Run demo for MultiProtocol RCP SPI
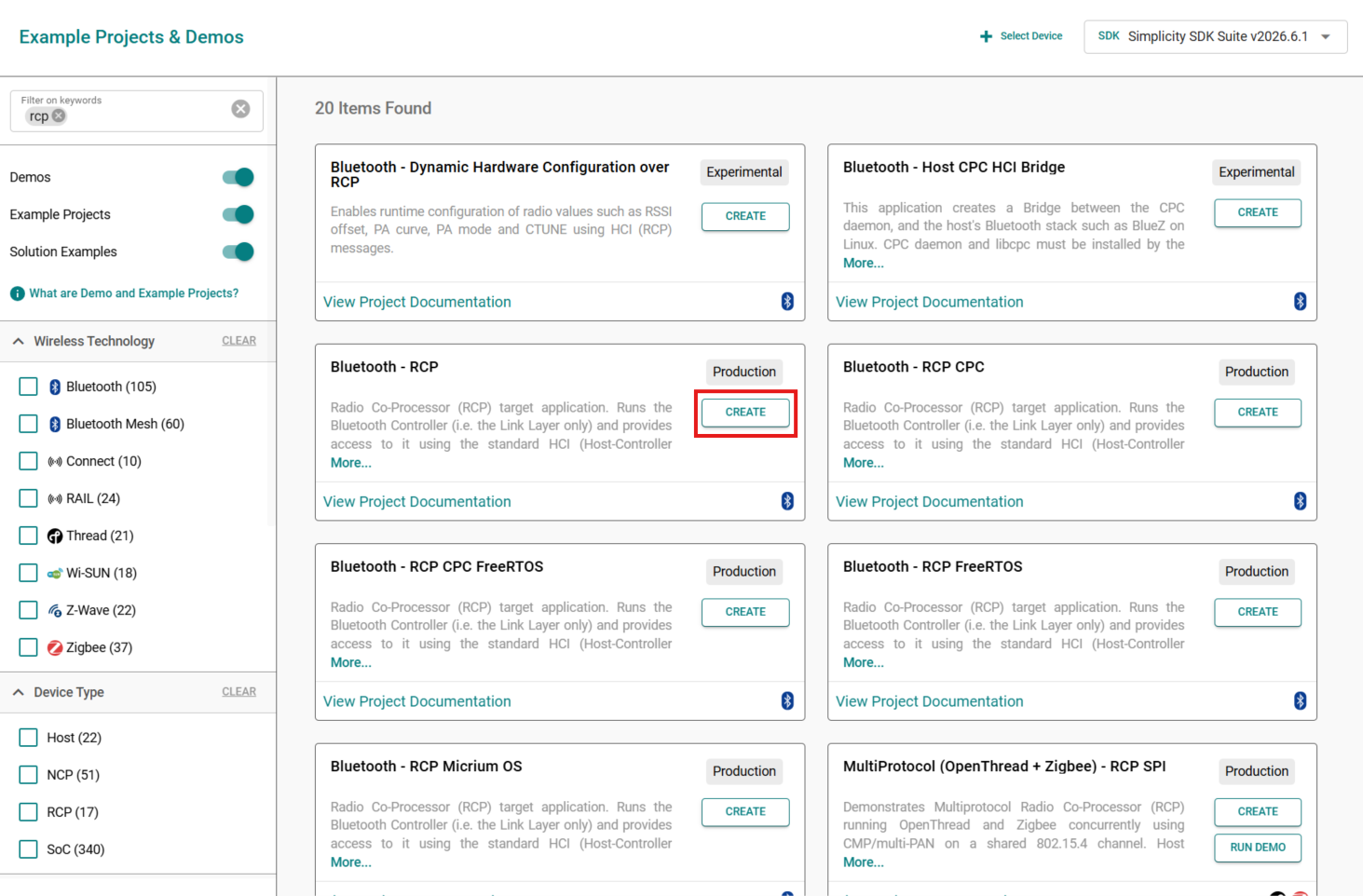The height and width of the screenshot is (896, 1363). (1258, 848)
